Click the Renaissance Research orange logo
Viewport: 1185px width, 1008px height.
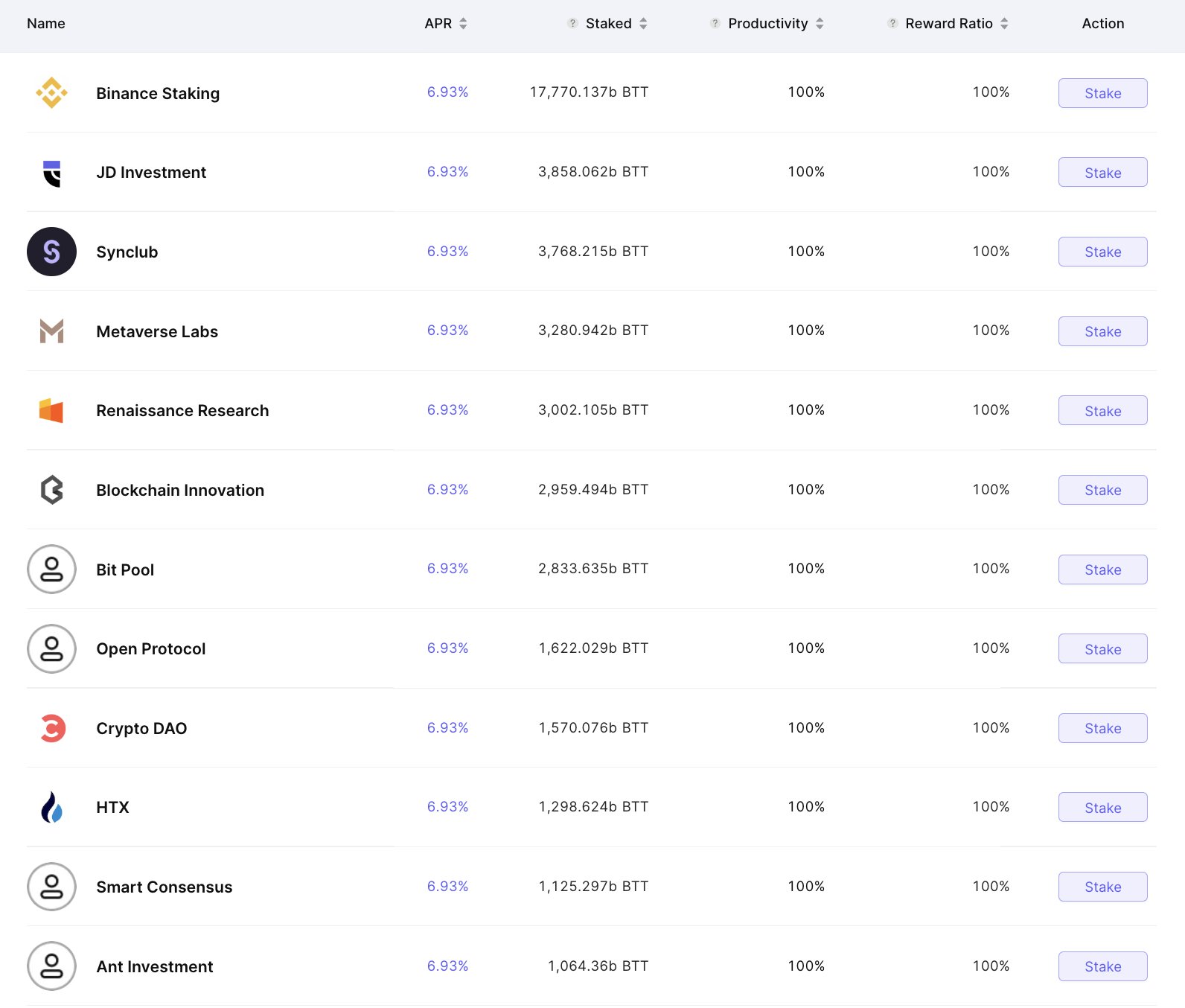point(51,410)
